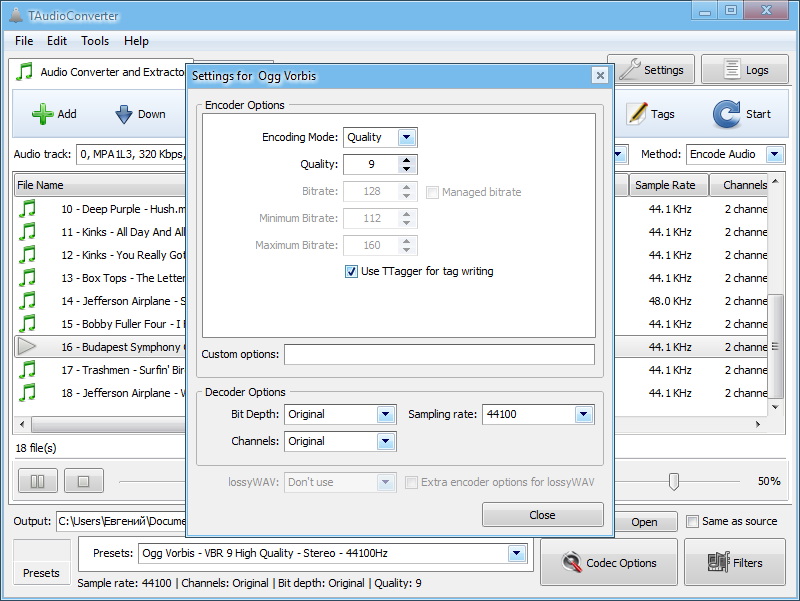Screen dimensions: 800x601
Task: Open the Audio track dropdown
Action: coord(620,154)
